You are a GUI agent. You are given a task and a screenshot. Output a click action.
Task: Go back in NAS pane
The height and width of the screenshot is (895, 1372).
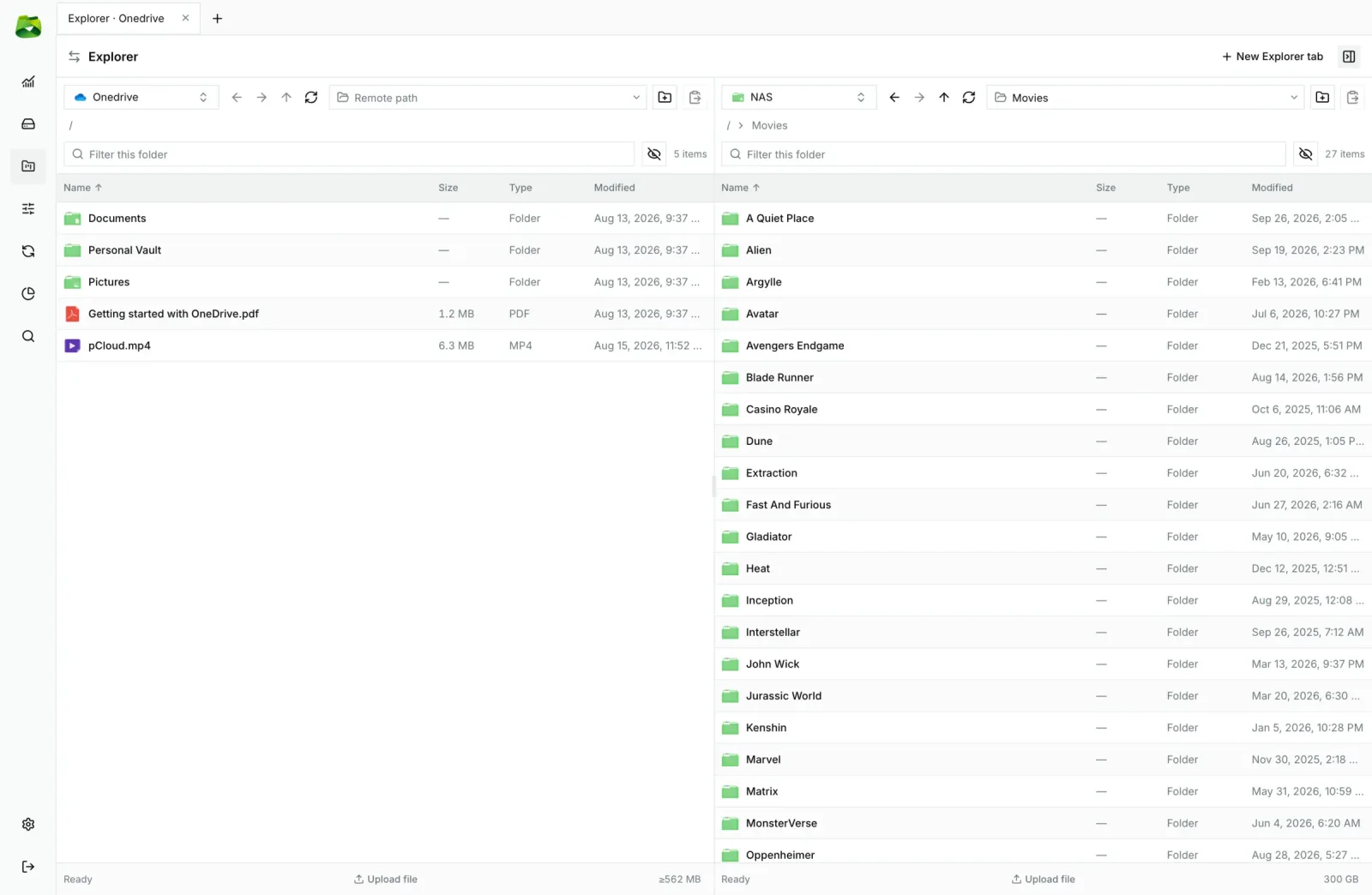894,98
